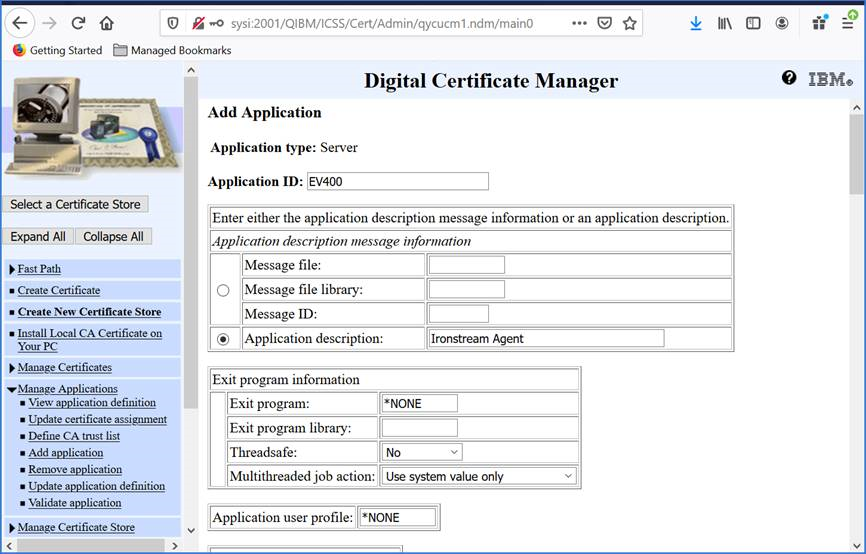Open Update application definition link
The image size is (866, 554).
click(97, 486)
